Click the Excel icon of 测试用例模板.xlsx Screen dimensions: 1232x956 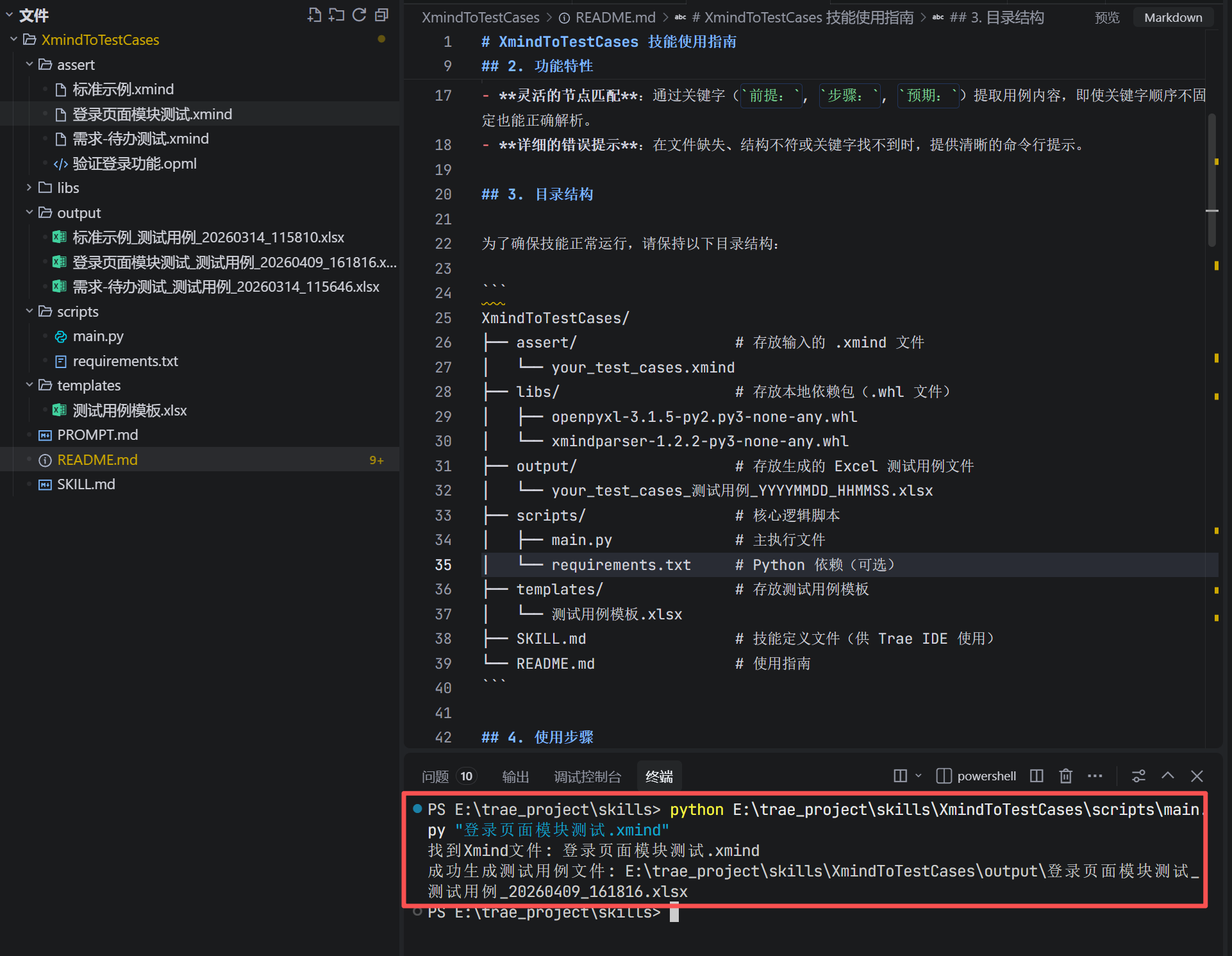pyautogui.click(x=60, y=410)
